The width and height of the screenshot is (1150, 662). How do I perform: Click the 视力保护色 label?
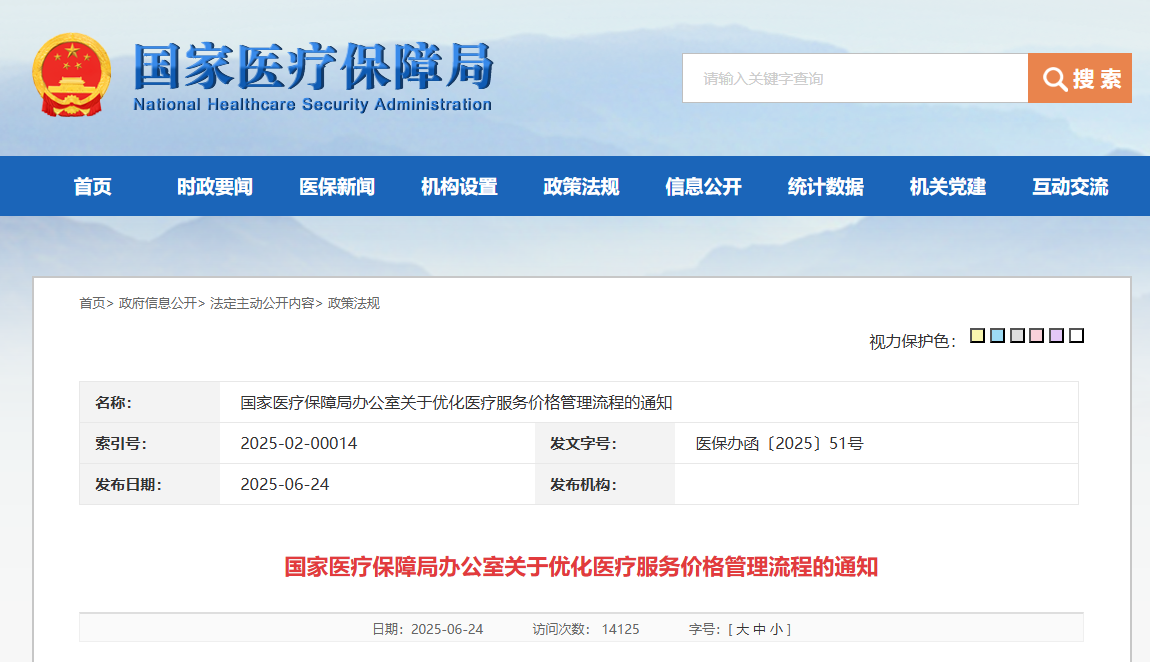pos(912,342)
